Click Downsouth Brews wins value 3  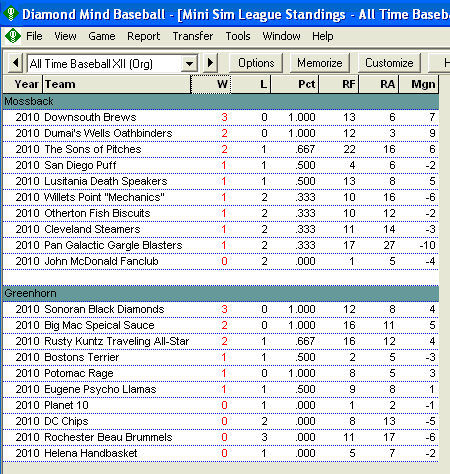[x=224, y=117]
